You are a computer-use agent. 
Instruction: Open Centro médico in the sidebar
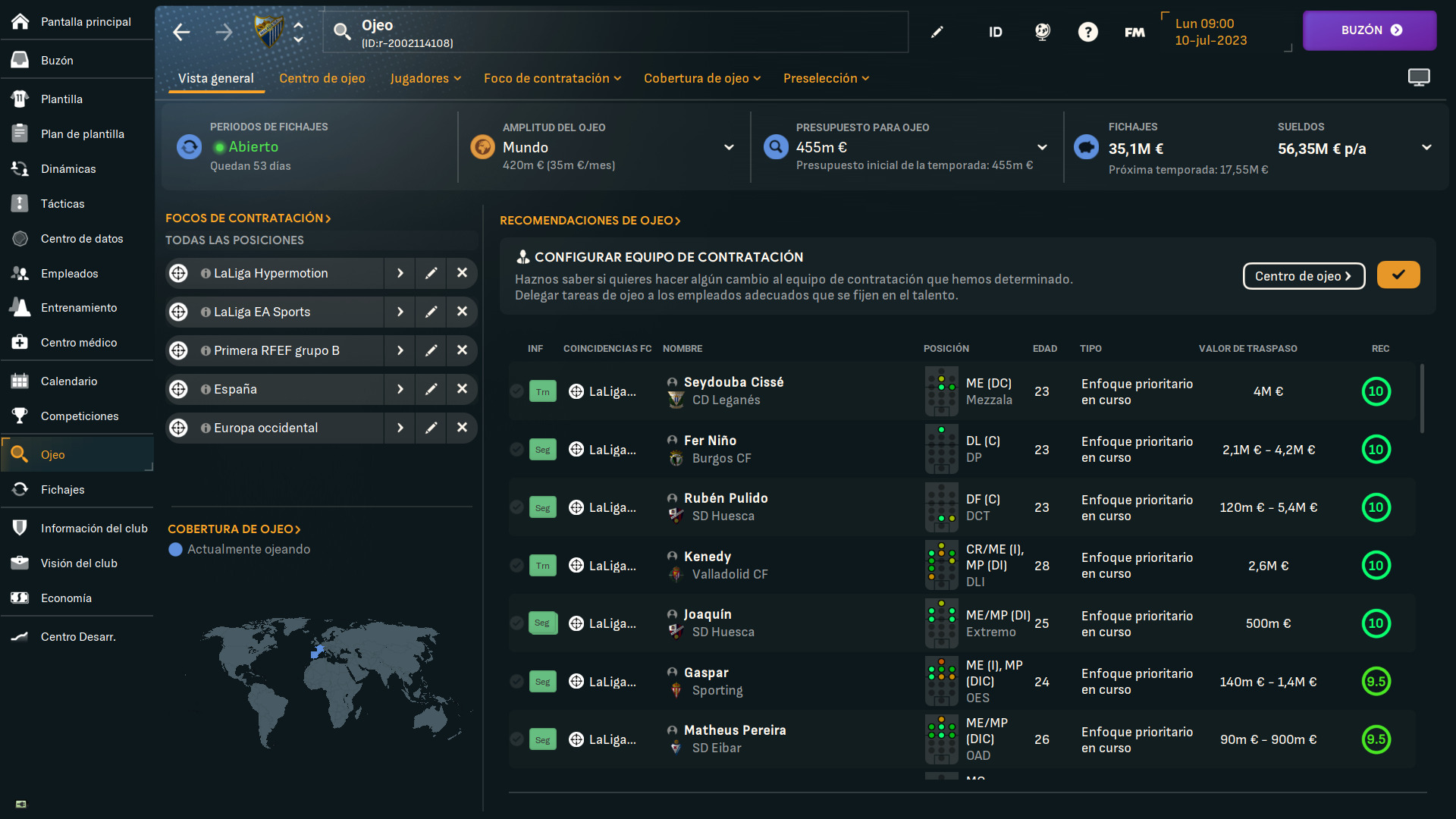coord(77,342)
